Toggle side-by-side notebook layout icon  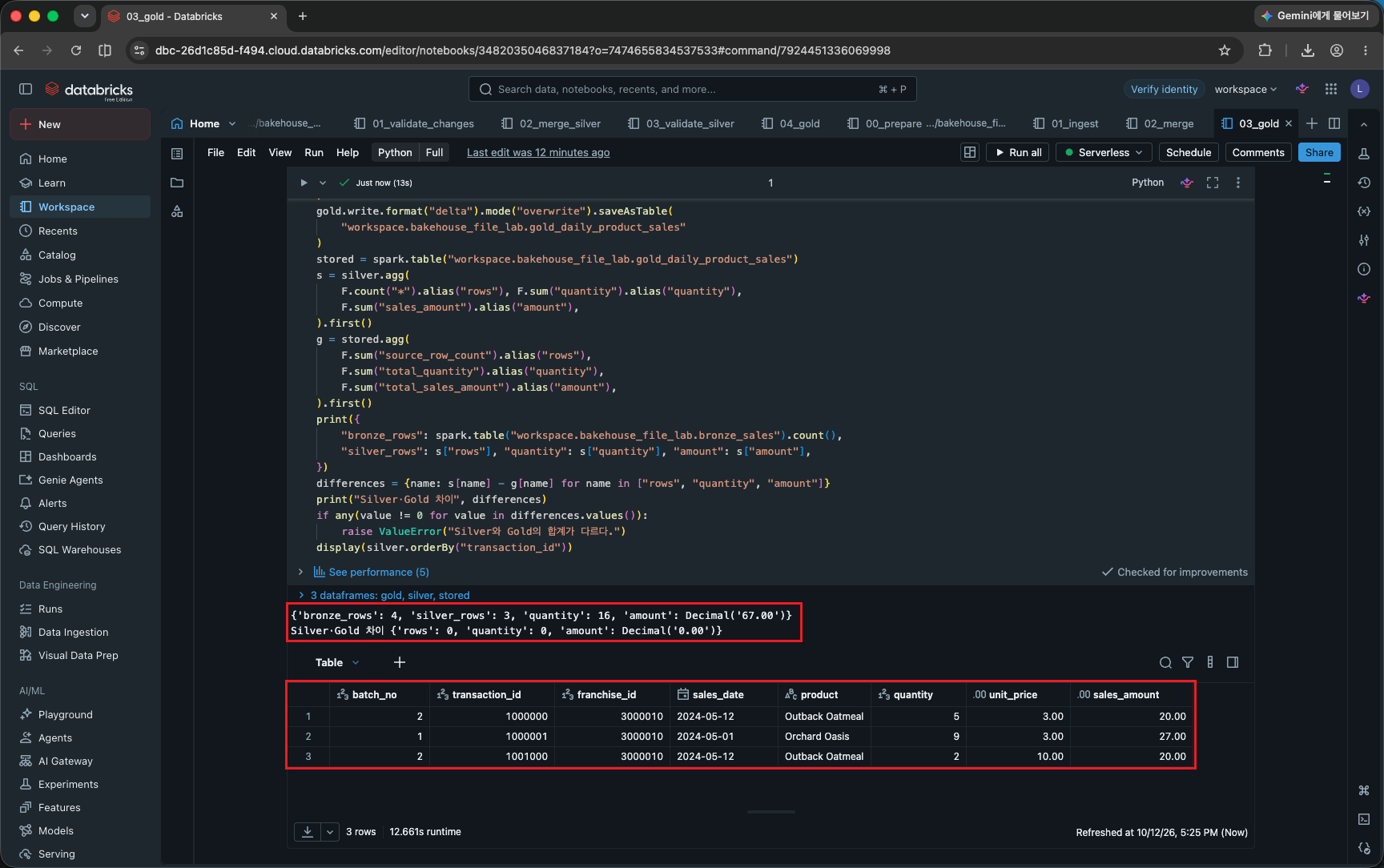pos(1334,123)
